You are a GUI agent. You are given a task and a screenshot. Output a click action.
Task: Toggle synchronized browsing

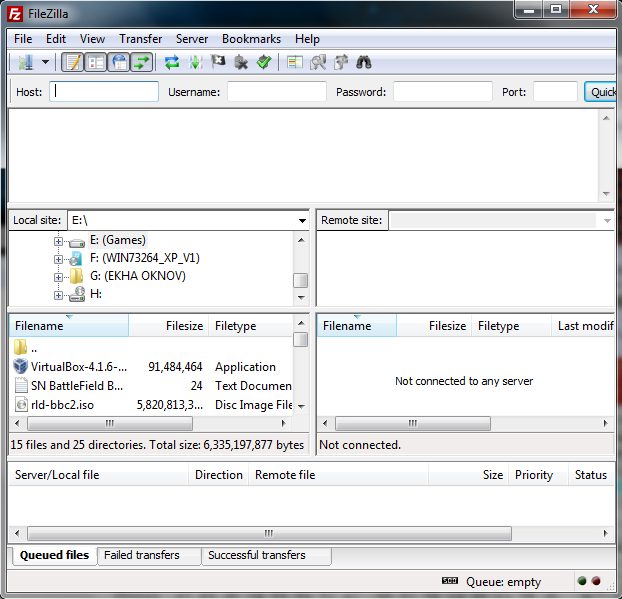pos(341,62)
